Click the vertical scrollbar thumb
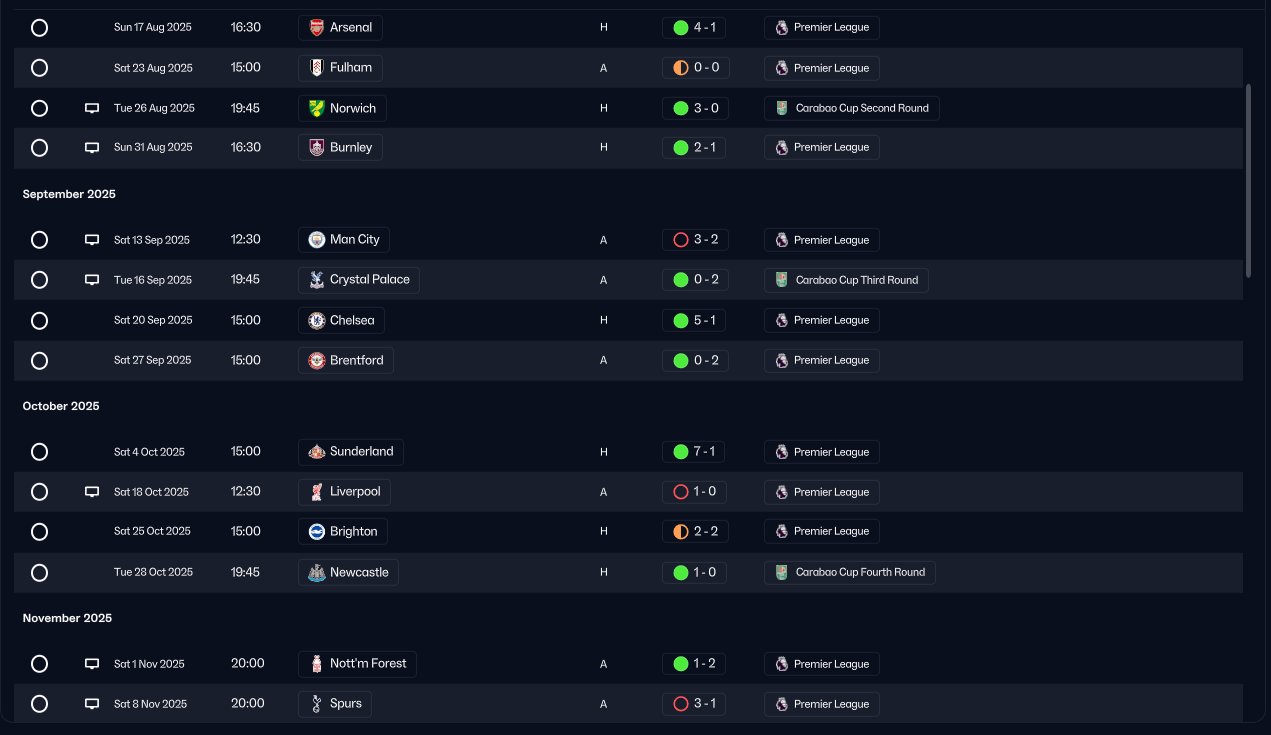The width and height of the screenshot is (1271, 735). tap(1248, 180)
